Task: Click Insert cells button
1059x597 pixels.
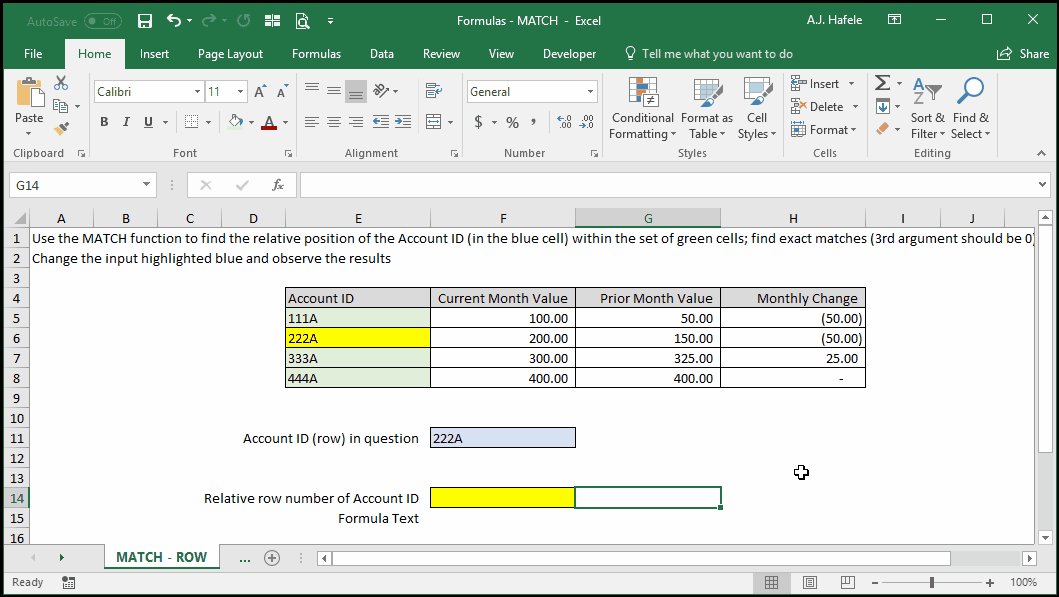Action: point(815,84)
